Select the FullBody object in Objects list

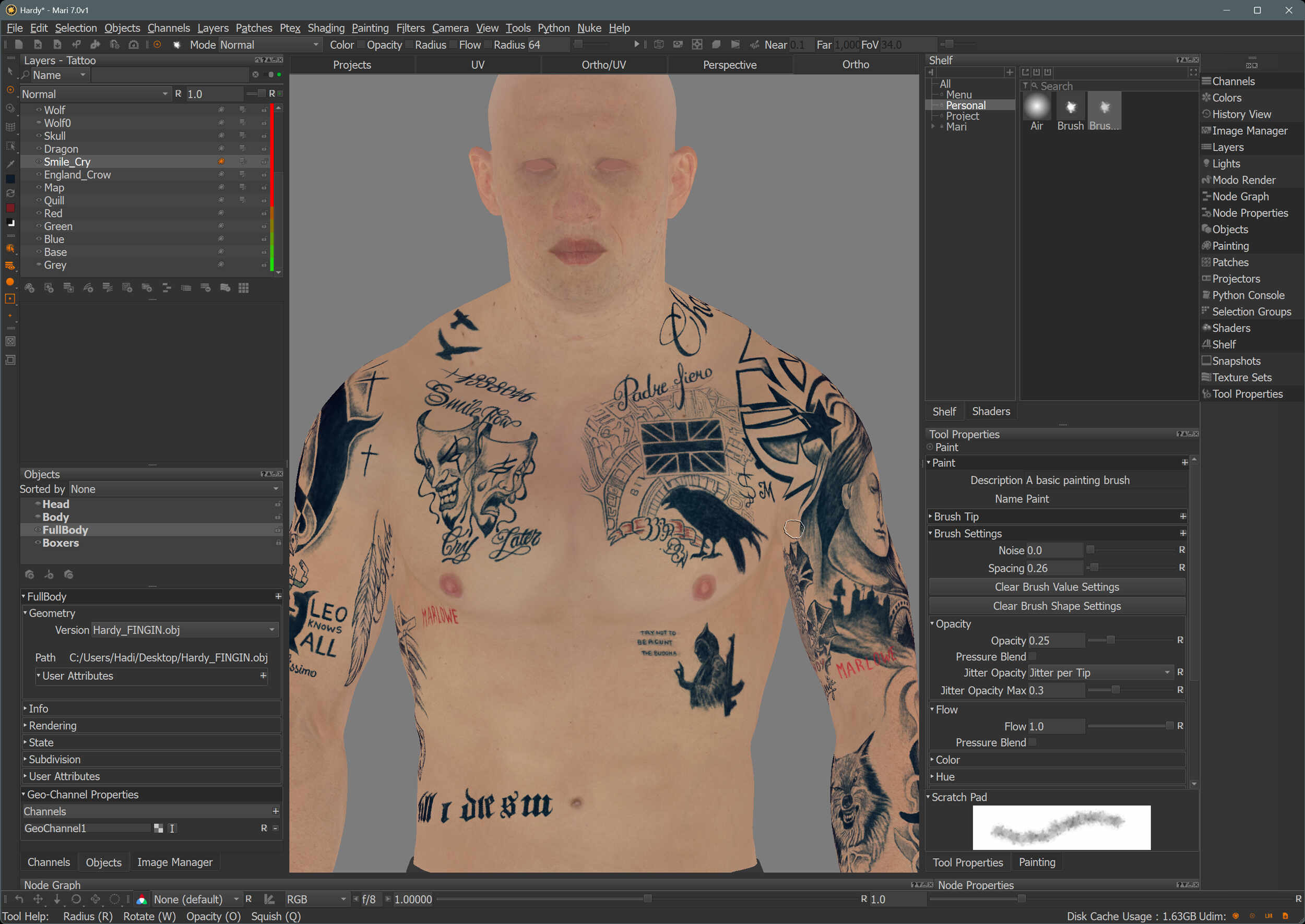[65, 530]
